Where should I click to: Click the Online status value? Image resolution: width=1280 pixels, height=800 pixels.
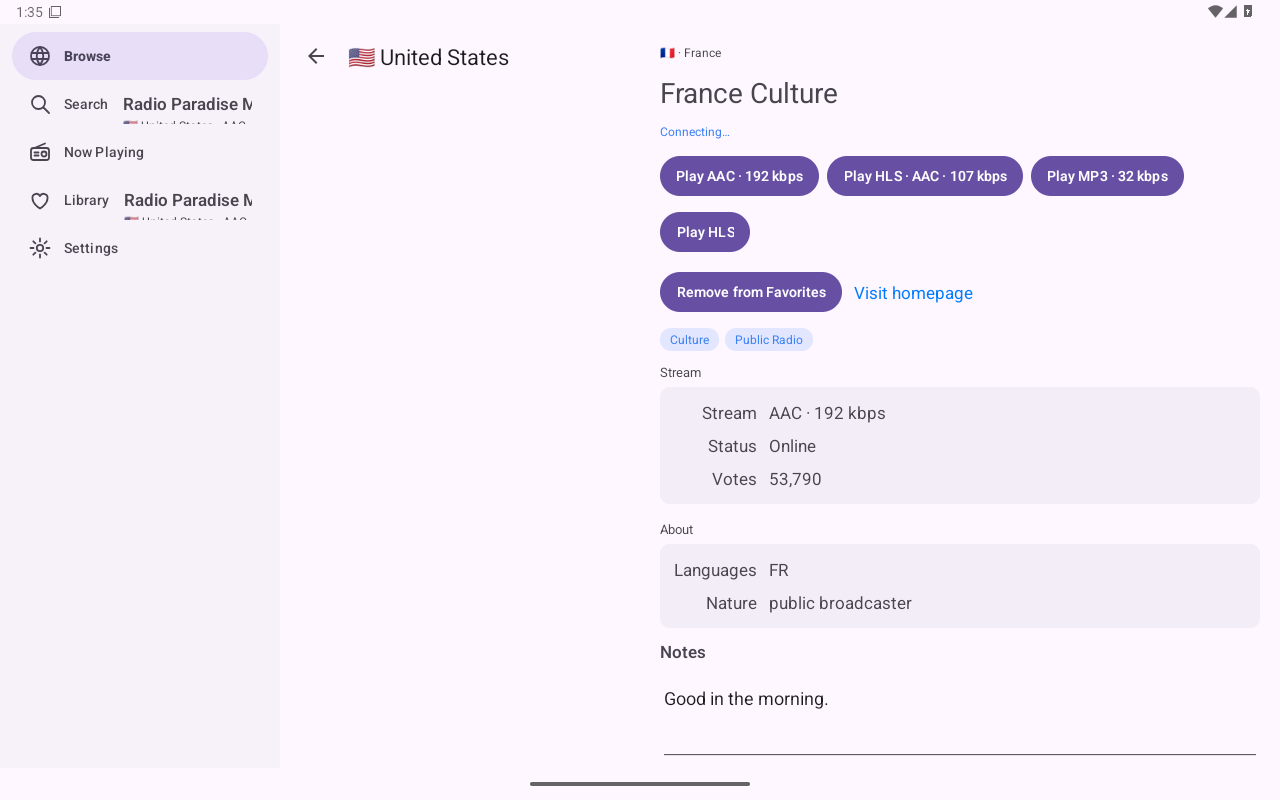coord(792,446)
